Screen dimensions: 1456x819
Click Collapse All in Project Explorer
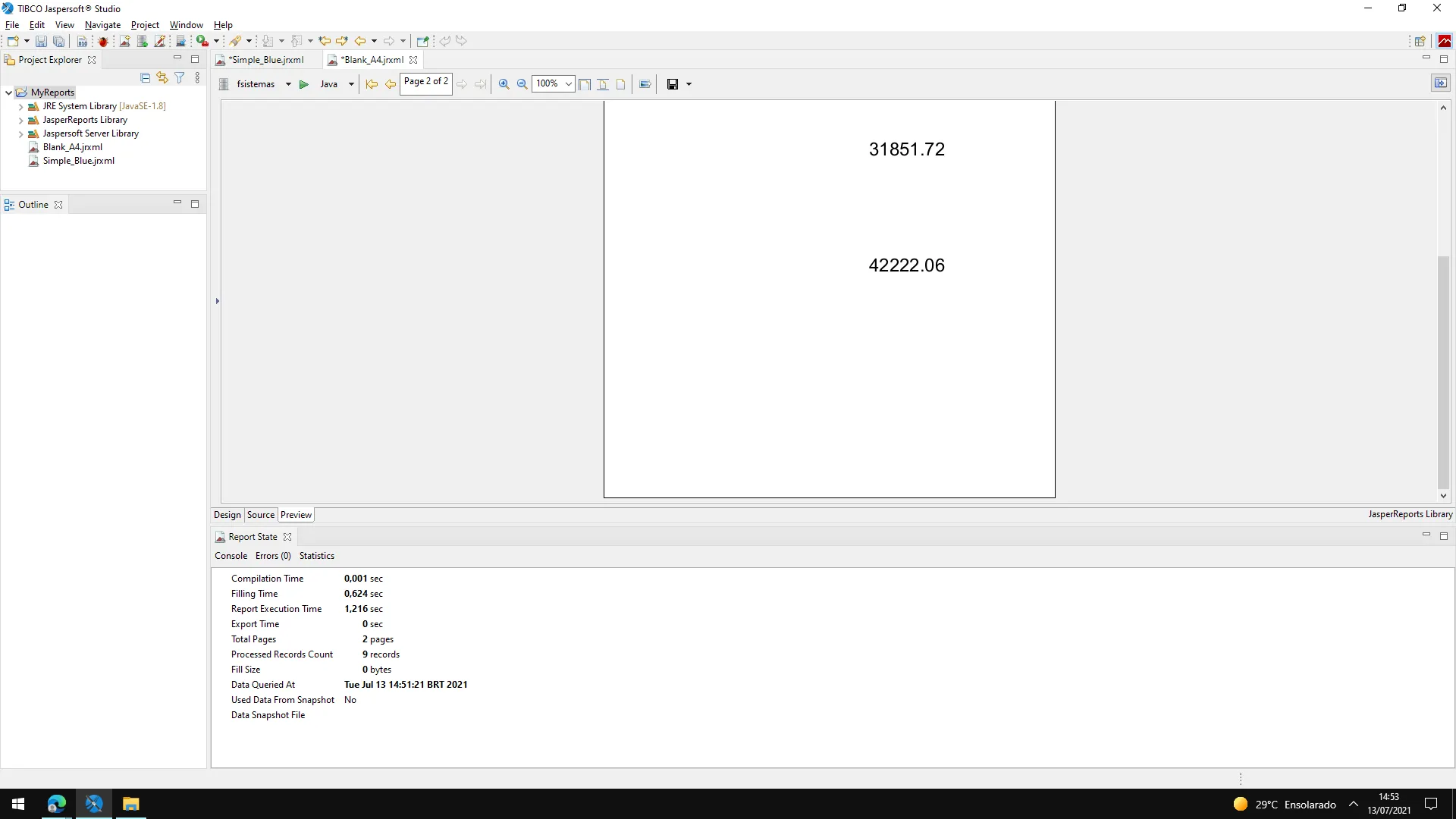[145, 77]
